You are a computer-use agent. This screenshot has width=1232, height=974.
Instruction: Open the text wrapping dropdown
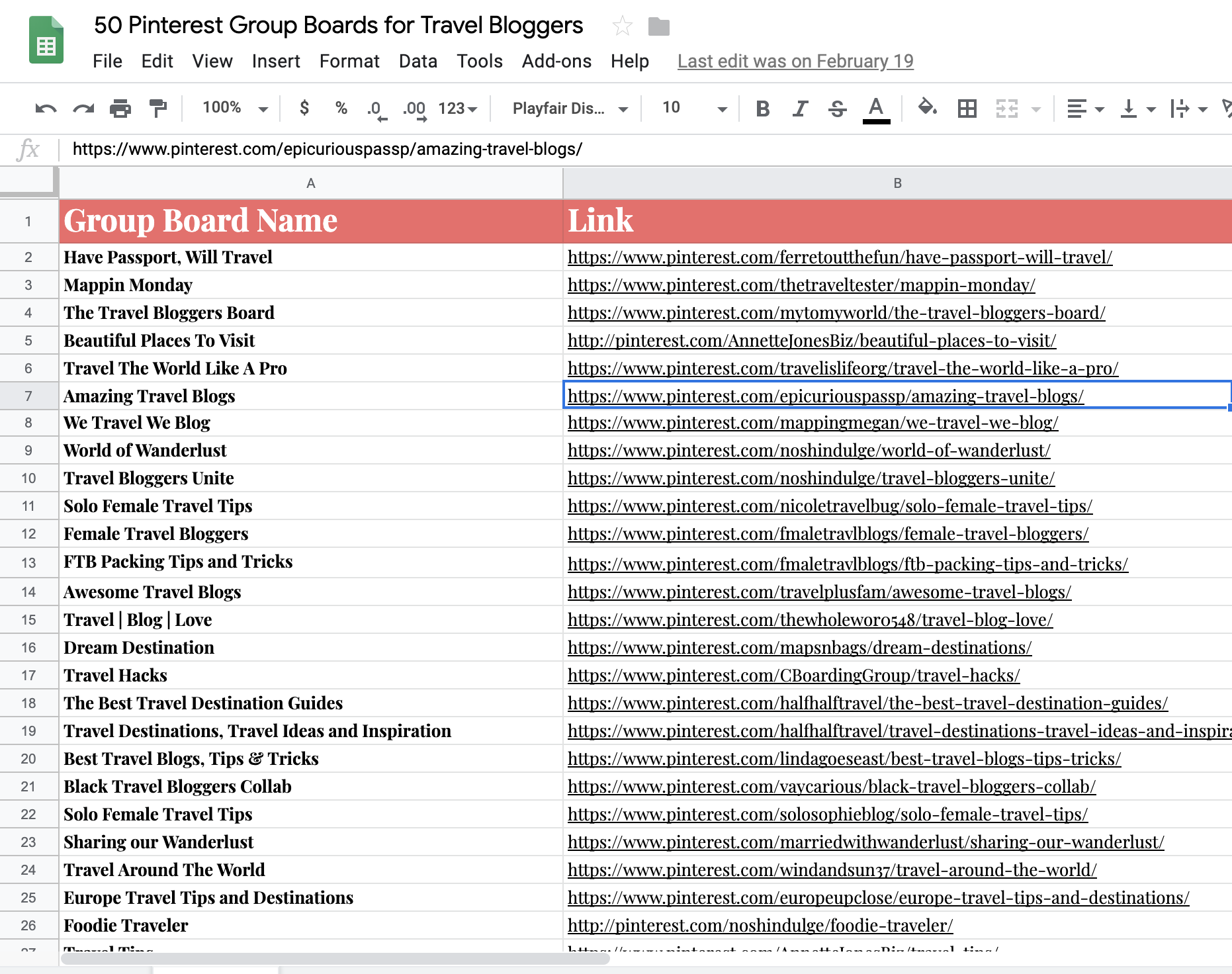[x=1188, y=109]
